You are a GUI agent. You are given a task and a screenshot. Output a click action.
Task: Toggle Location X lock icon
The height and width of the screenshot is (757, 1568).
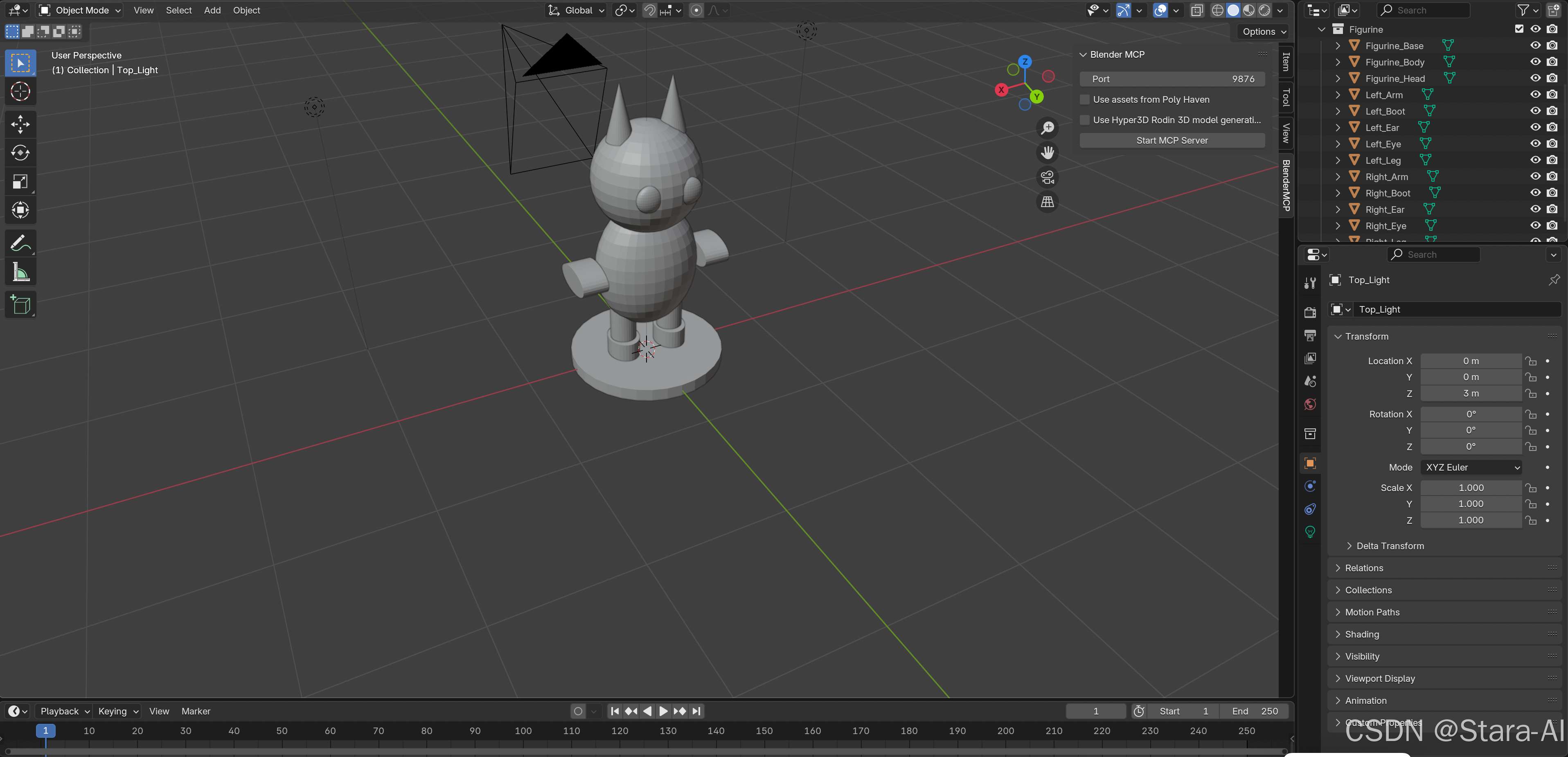pos(1531,361)
